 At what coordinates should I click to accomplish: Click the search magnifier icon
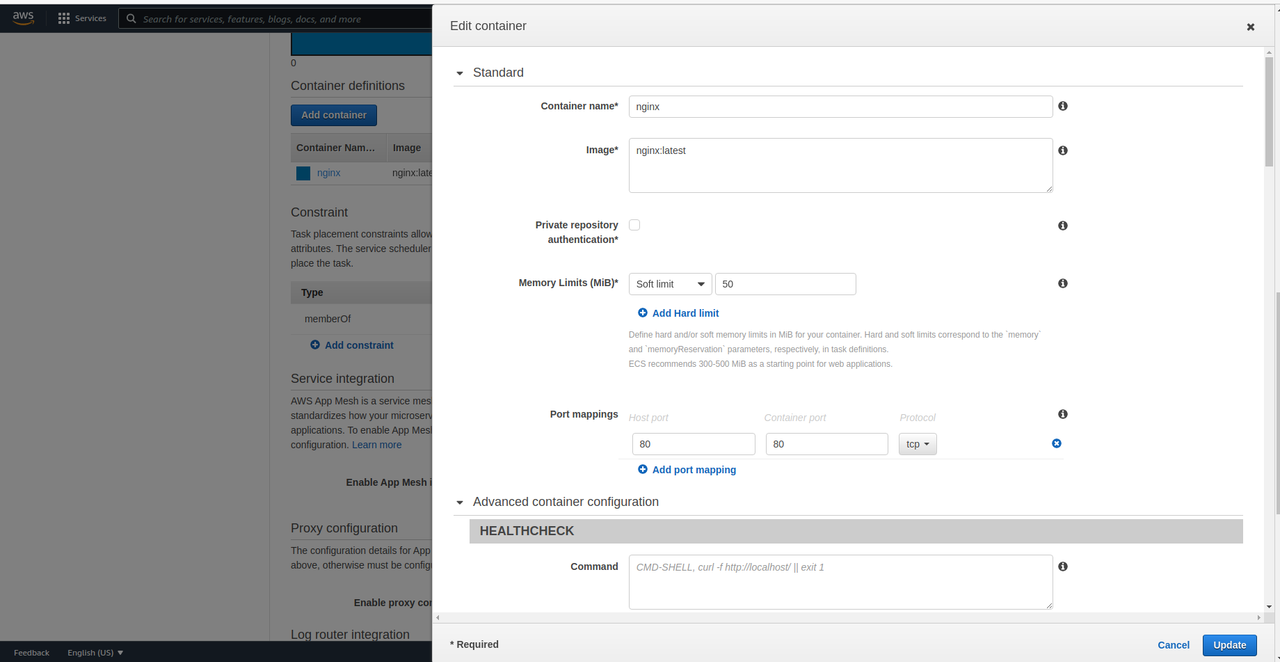[x=131, y=18]
